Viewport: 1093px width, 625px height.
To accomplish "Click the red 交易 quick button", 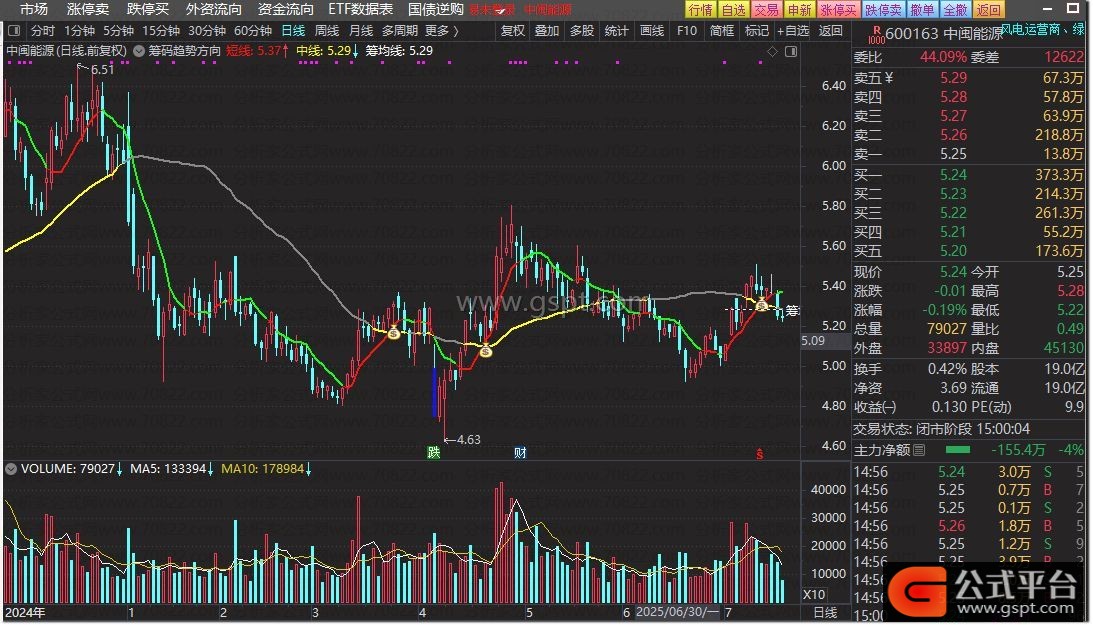I will coord(767,10).
